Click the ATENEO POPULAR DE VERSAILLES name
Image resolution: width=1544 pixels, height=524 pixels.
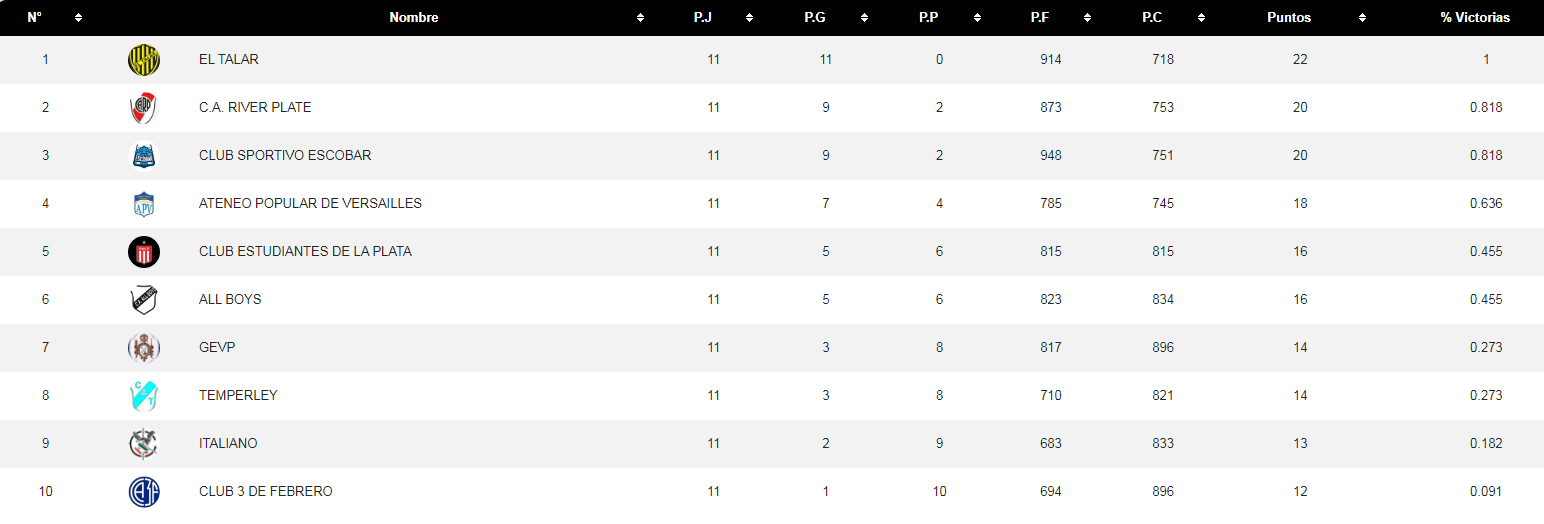tap(310, 204)
